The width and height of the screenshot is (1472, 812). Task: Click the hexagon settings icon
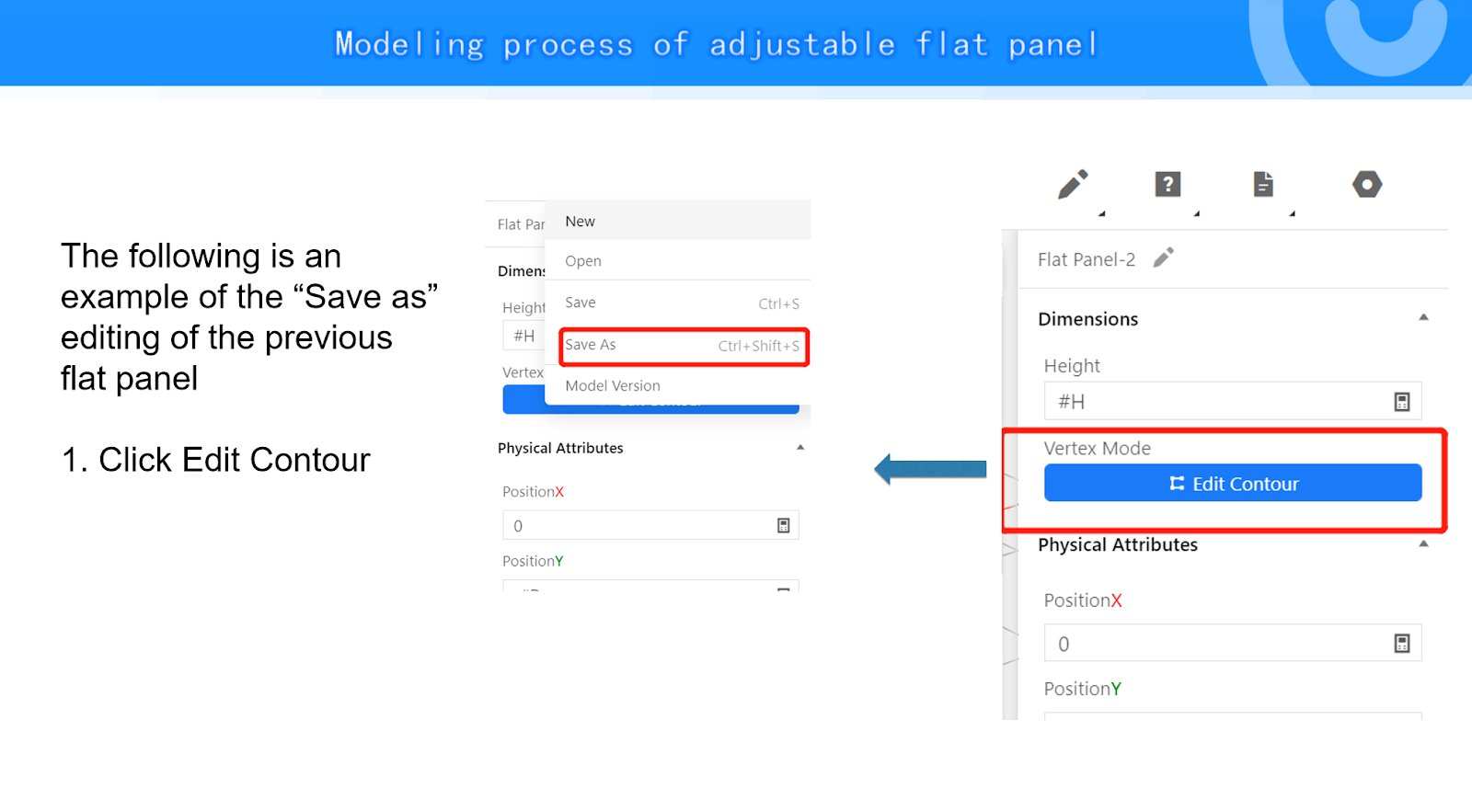1367,184
